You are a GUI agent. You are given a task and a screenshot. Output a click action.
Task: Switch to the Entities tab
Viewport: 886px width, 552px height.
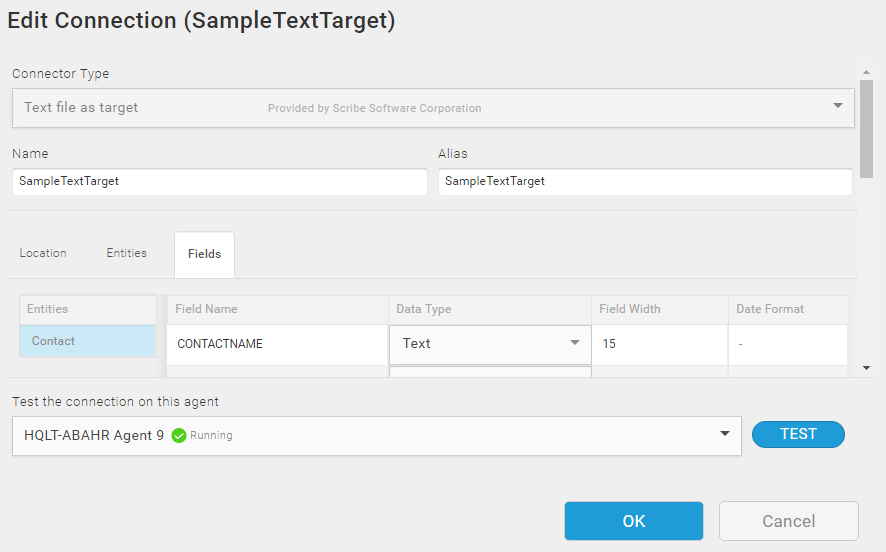pos(127,253)
